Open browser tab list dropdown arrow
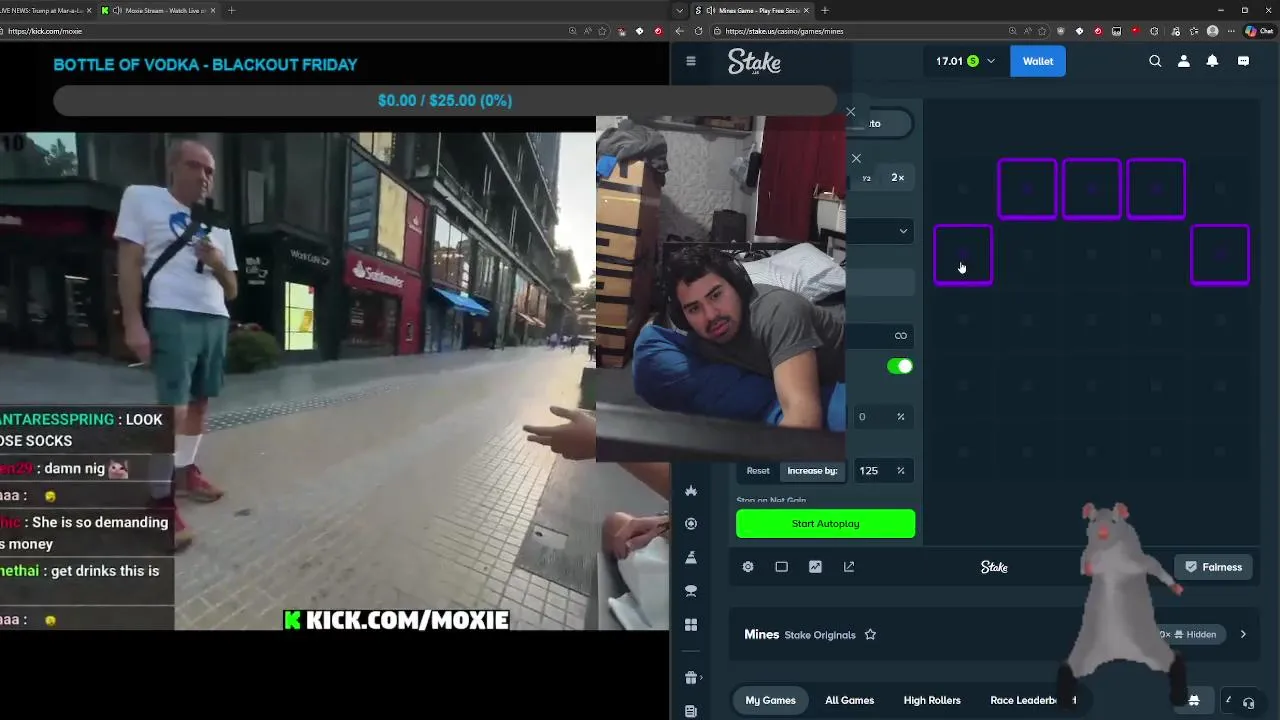The height and width of the screenshot is (720, 1280). pyautogui.click(x=680, y=11)
